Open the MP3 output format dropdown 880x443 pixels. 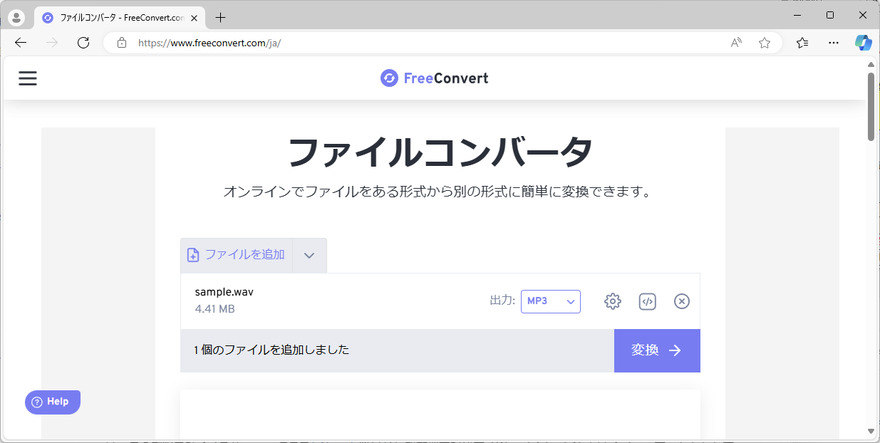(x=551, y=302)
